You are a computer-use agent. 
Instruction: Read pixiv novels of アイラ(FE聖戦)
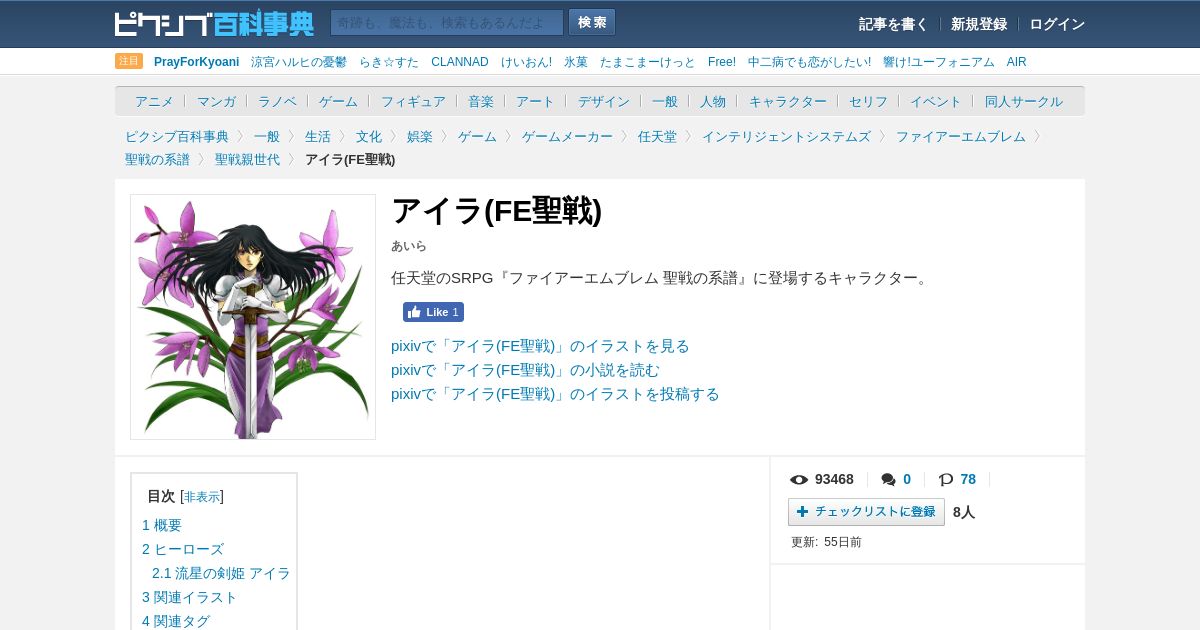525,370
